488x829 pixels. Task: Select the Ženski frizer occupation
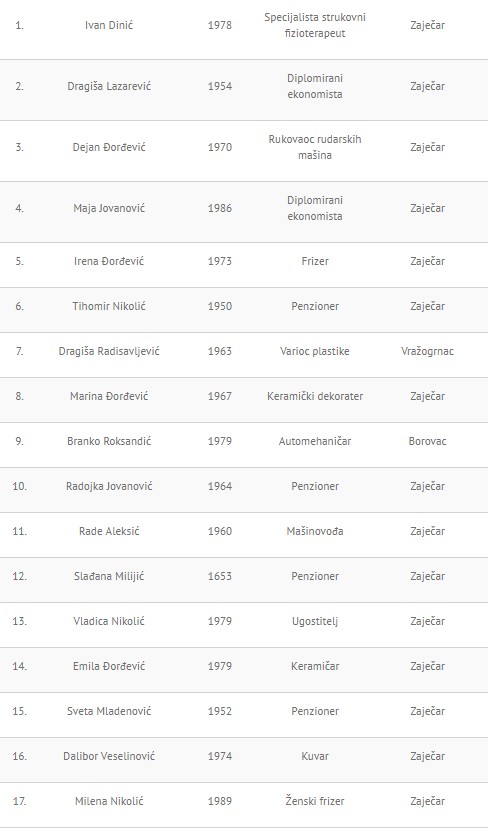315,801
